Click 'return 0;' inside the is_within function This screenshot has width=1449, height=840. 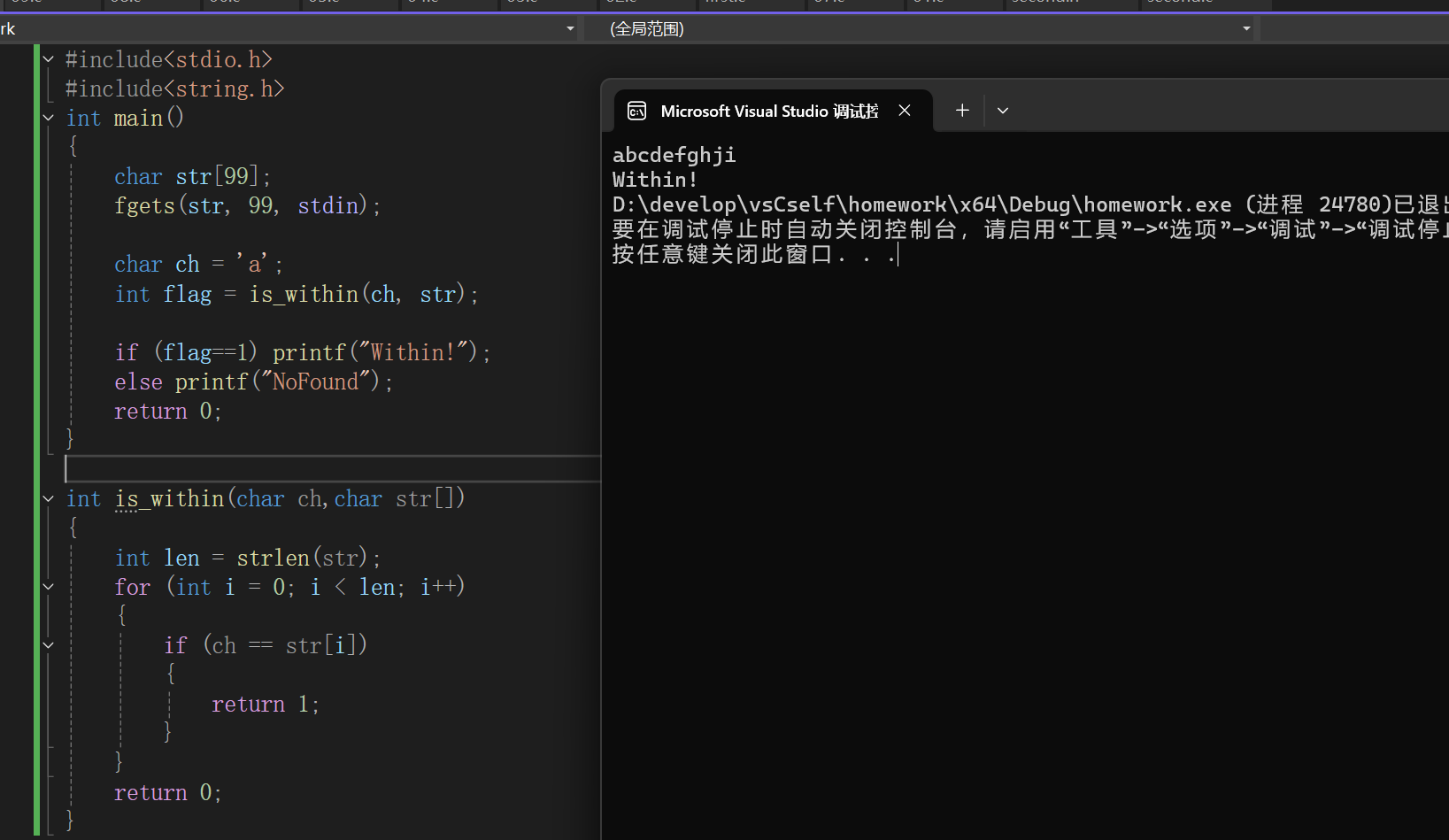pos(167,792)
